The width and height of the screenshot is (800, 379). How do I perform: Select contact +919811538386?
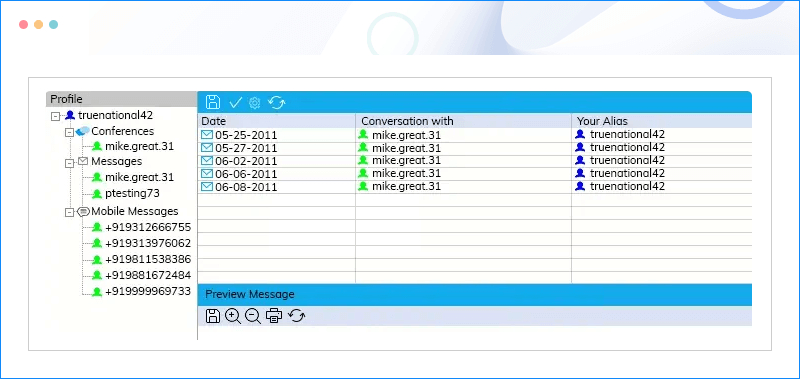(x=148, y=259)
